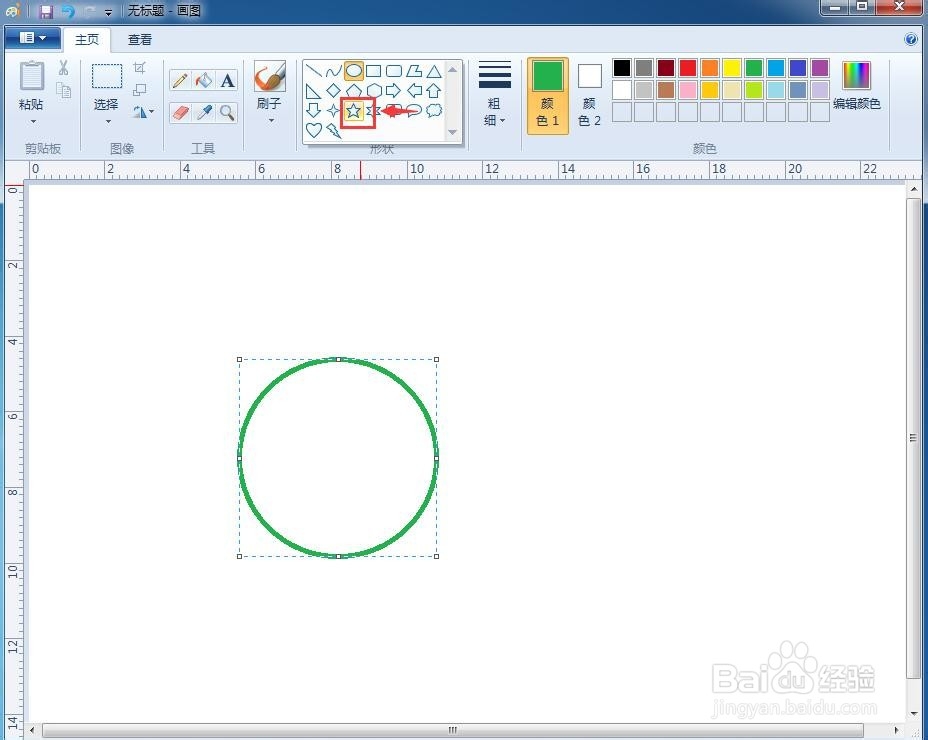Open the Paste (粘贴) dropdown arrow
Screen dimensions: 928x740
pyautogui.click(x=33, y=121)
